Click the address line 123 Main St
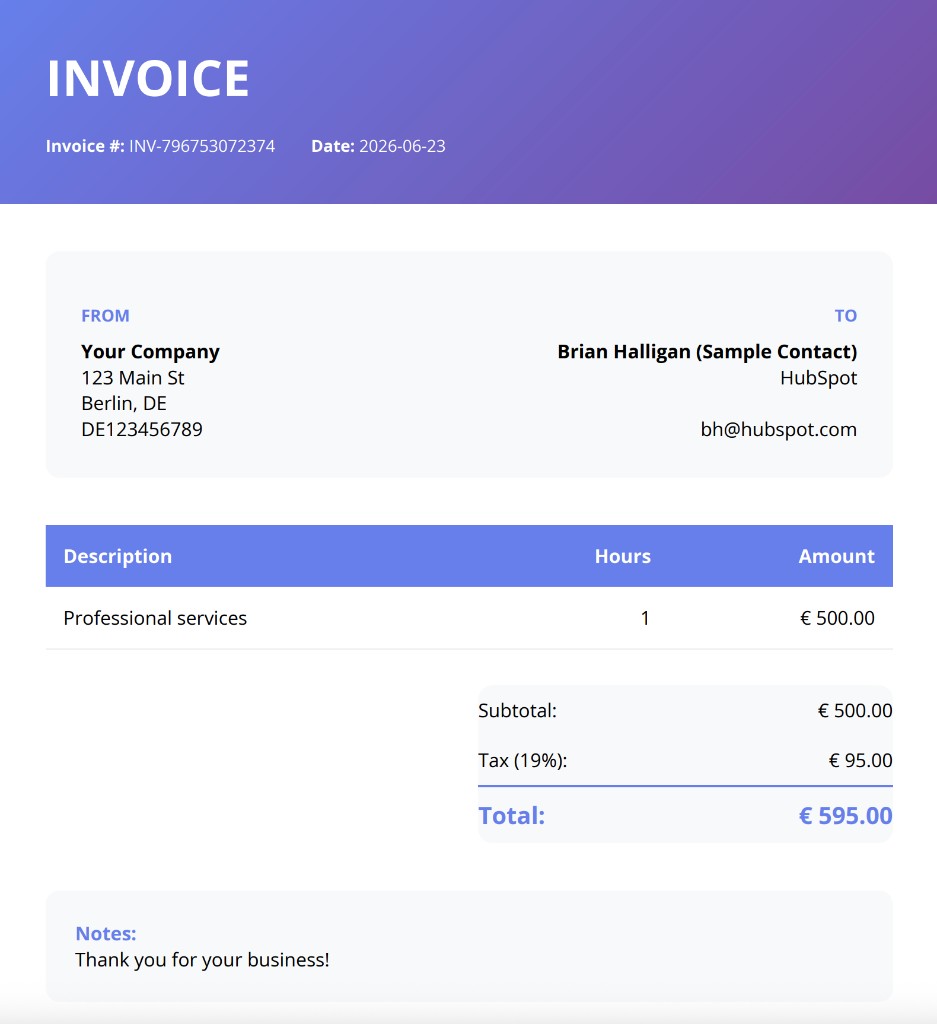Screen dimensions: 937x1024 pos(133,377)
